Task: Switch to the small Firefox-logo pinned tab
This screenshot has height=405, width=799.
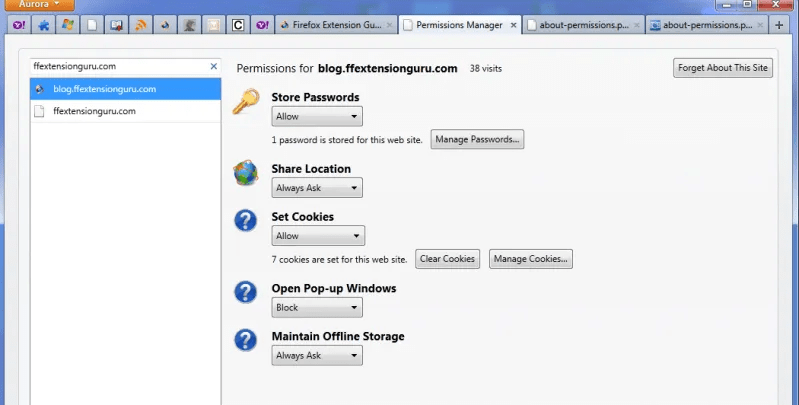Action: (165, 25)
